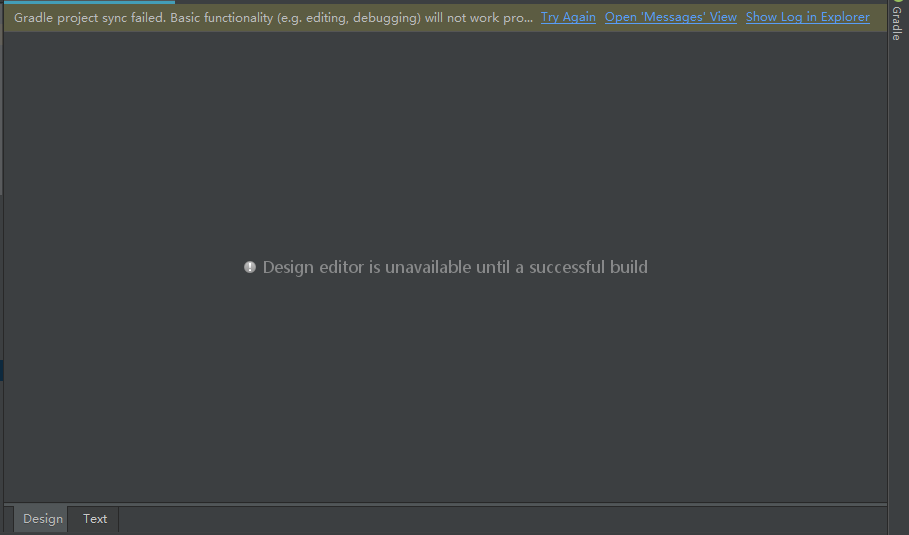Switch to the Text tab
Screen dimensions: 909x535
pos(94,519)
